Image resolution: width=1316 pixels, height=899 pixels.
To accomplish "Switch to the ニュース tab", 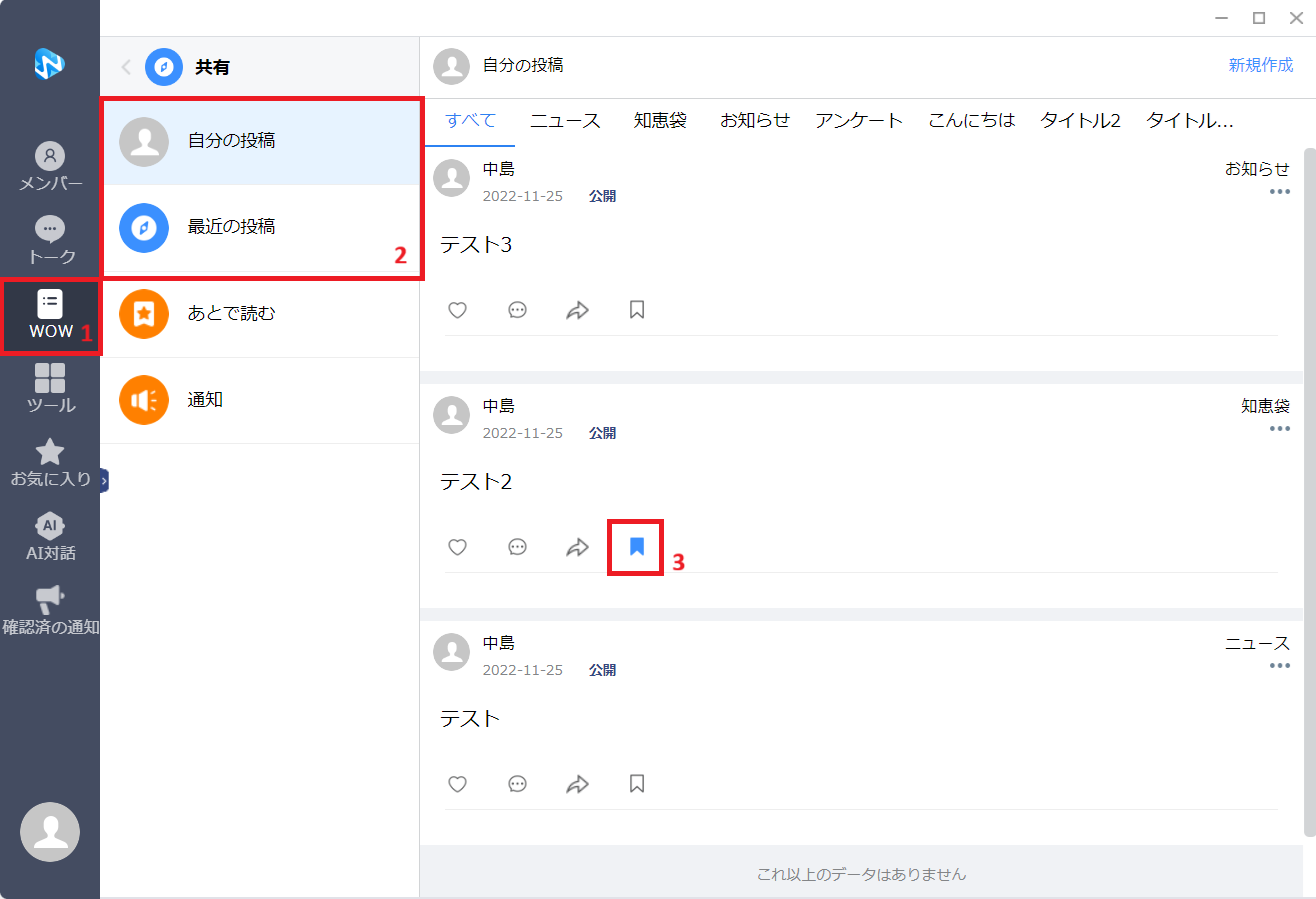I will click(565, 121).
